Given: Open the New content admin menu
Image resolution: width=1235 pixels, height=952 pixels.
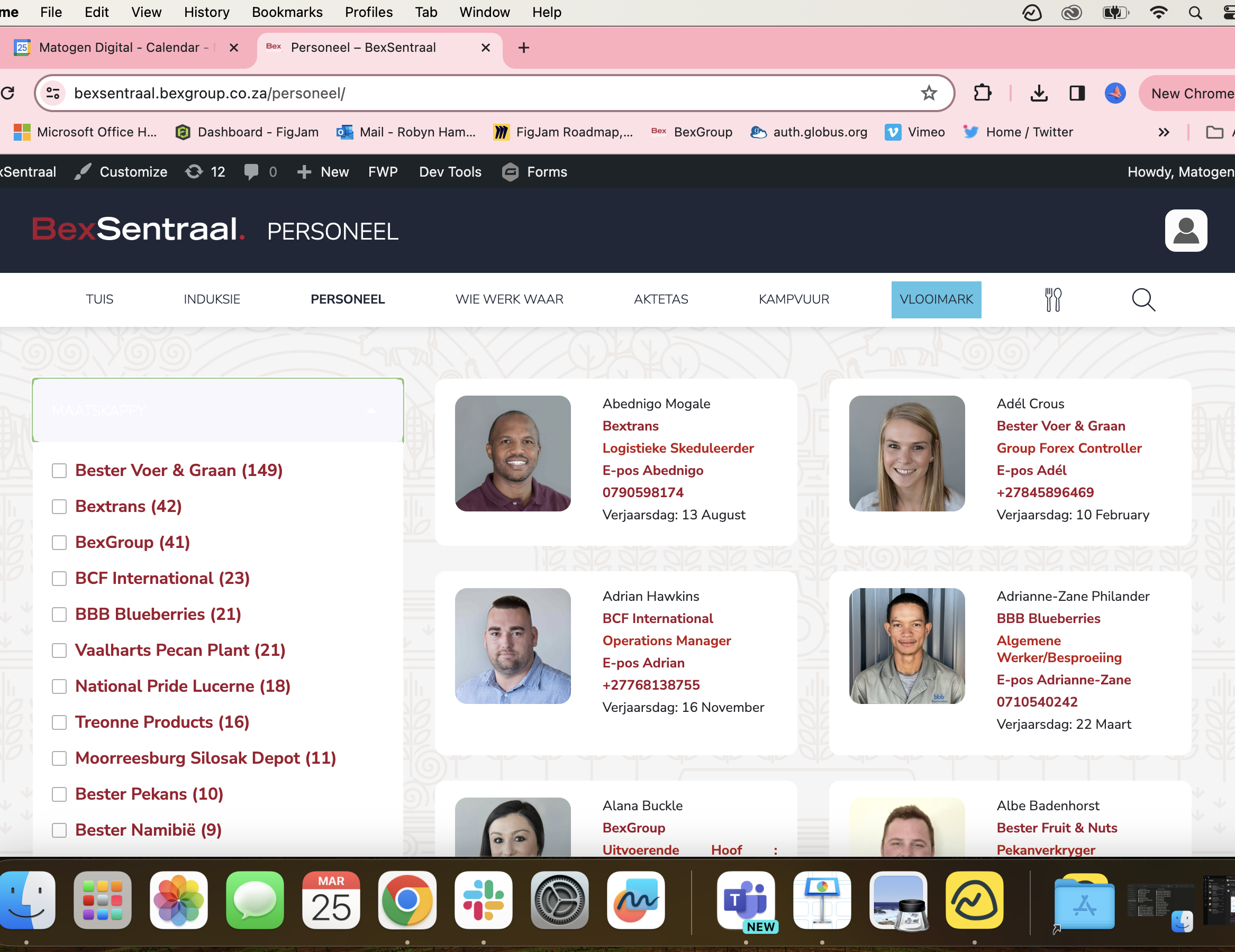Looking at the screenshot, I should (x=323, y=172).
